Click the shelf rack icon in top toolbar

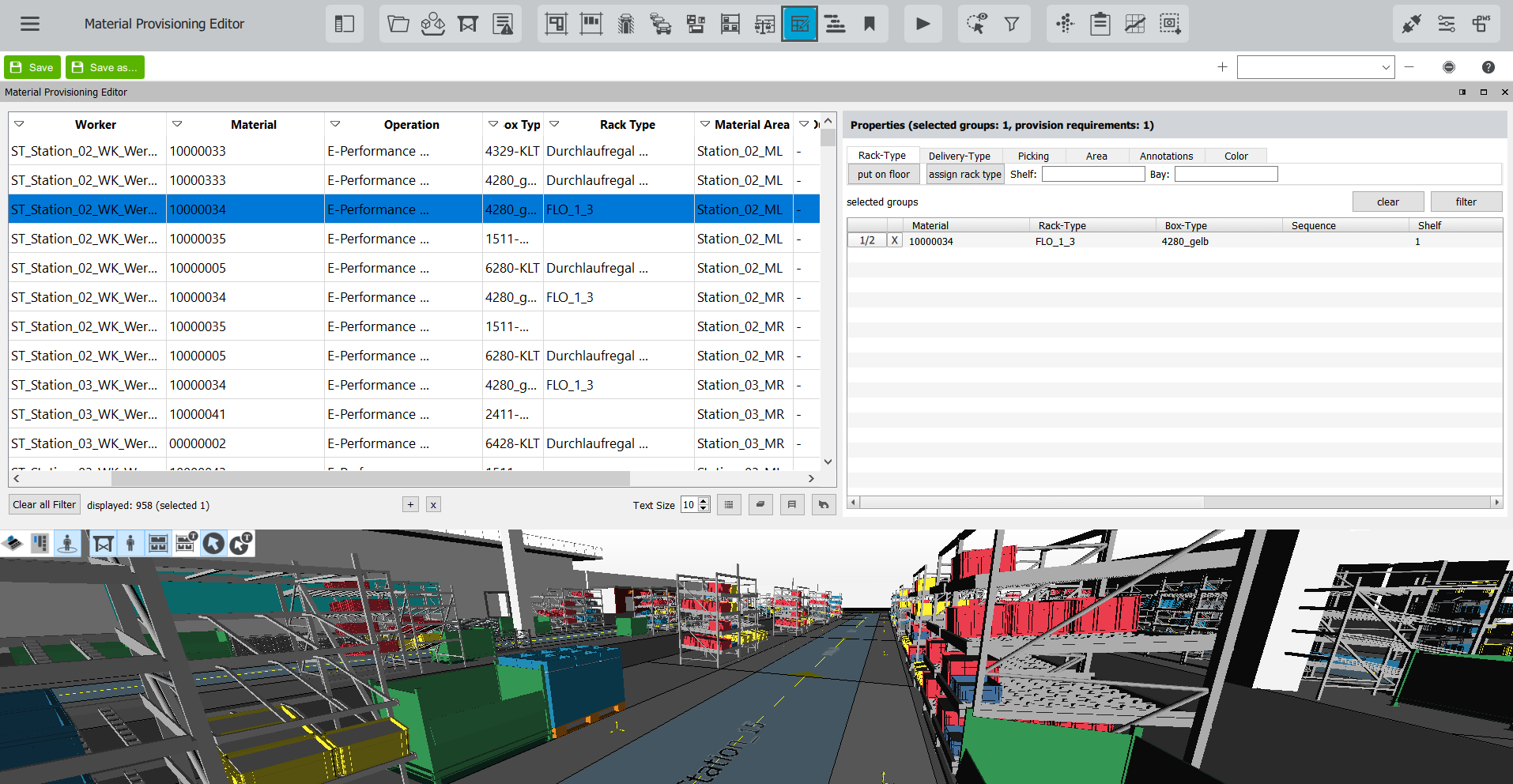click(x=730, y=24)
